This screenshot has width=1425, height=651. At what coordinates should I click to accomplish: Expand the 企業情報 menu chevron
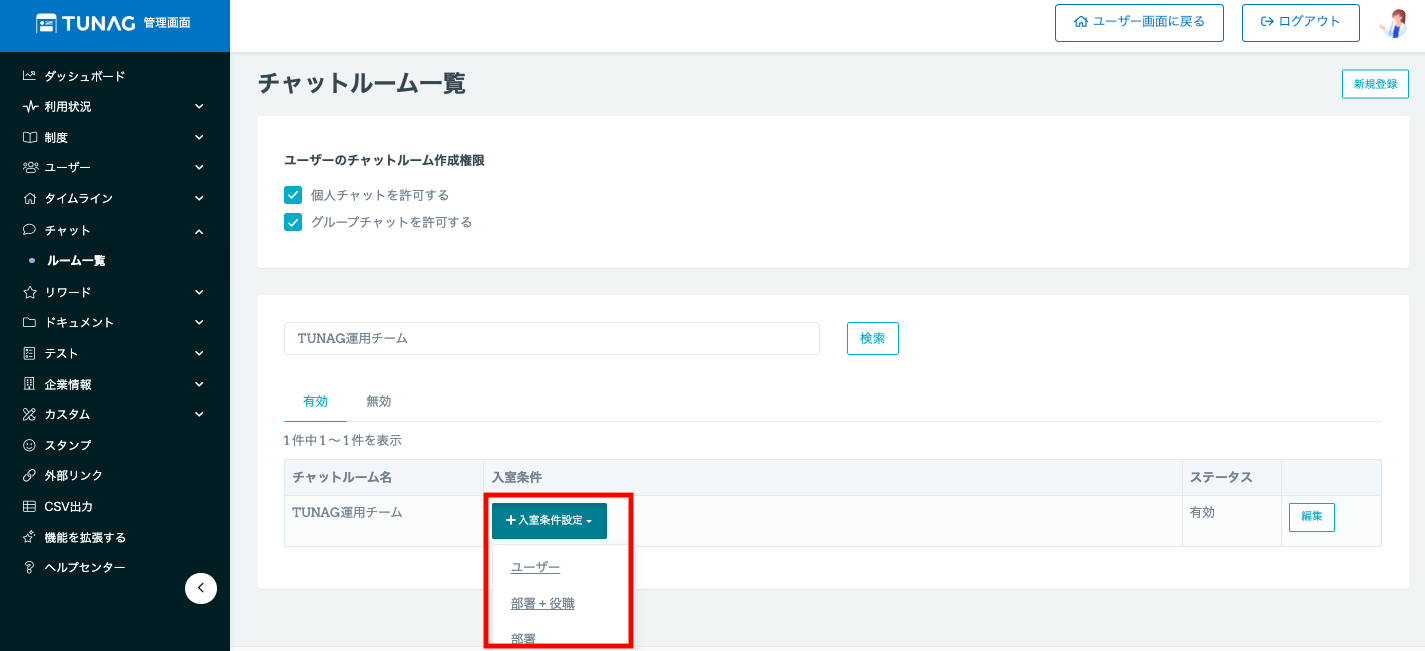coord(199,384)
